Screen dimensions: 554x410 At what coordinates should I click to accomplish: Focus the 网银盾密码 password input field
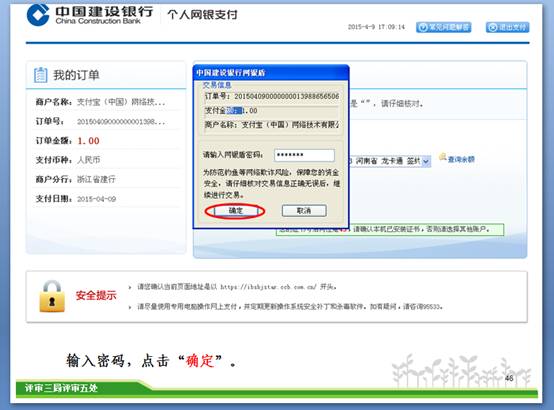pos(304,155)
